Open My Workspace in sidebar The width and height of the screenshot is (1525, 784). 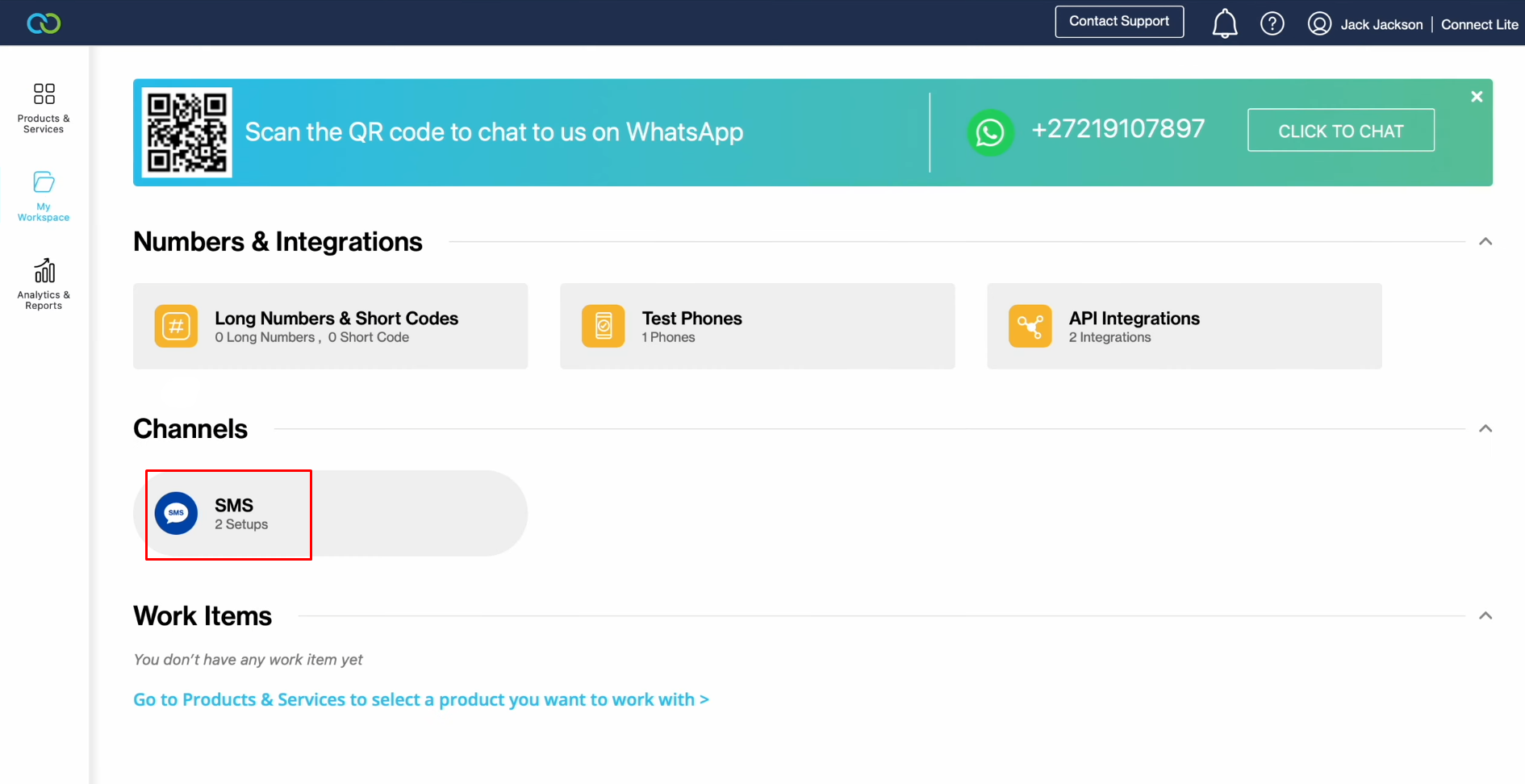[x=44, y=196]
